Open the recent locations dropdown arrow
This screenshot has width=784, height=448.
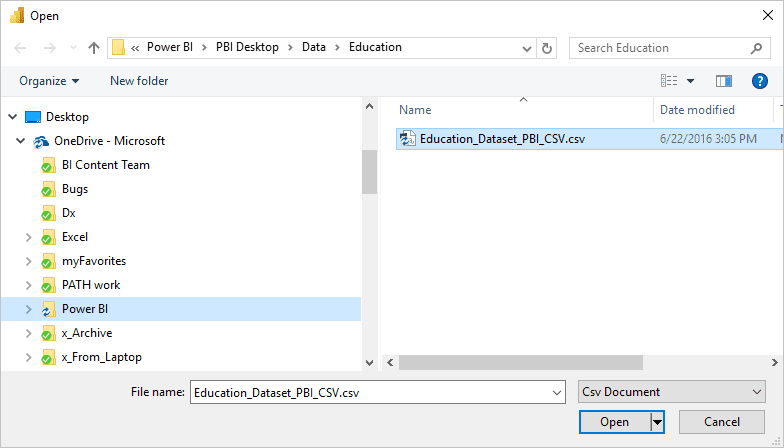(74, 48)
